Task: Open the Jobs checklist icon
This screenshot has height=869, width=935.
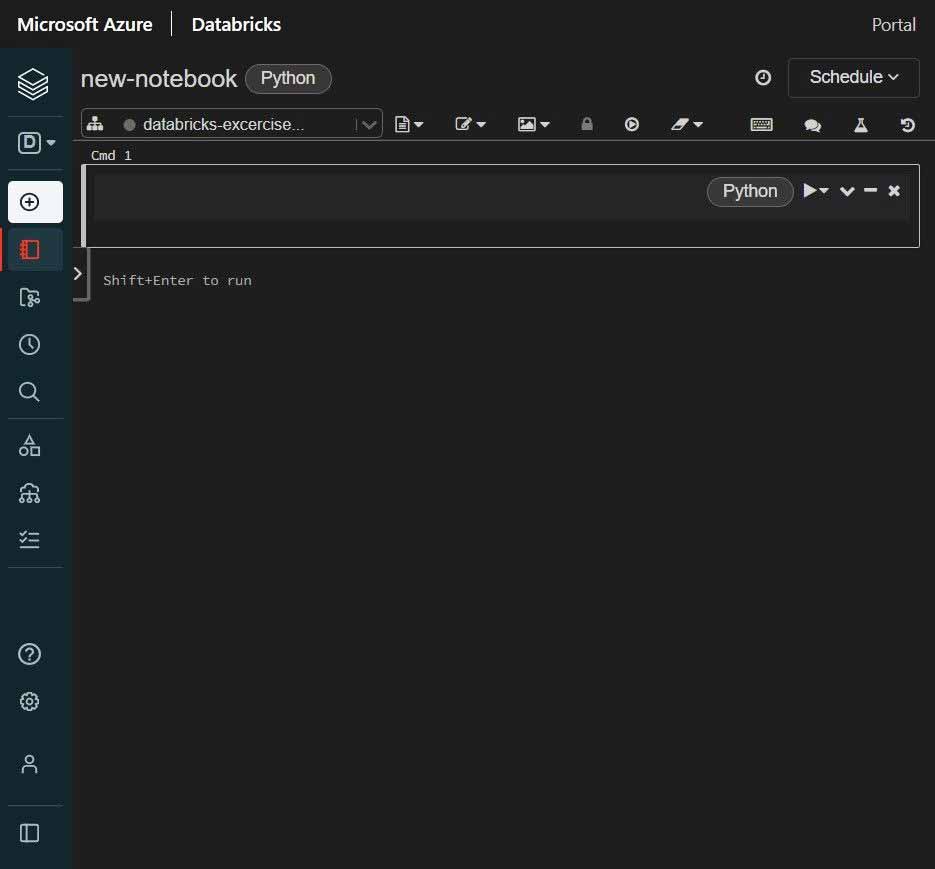Action: pyautogui.click(x=29, y=540)
